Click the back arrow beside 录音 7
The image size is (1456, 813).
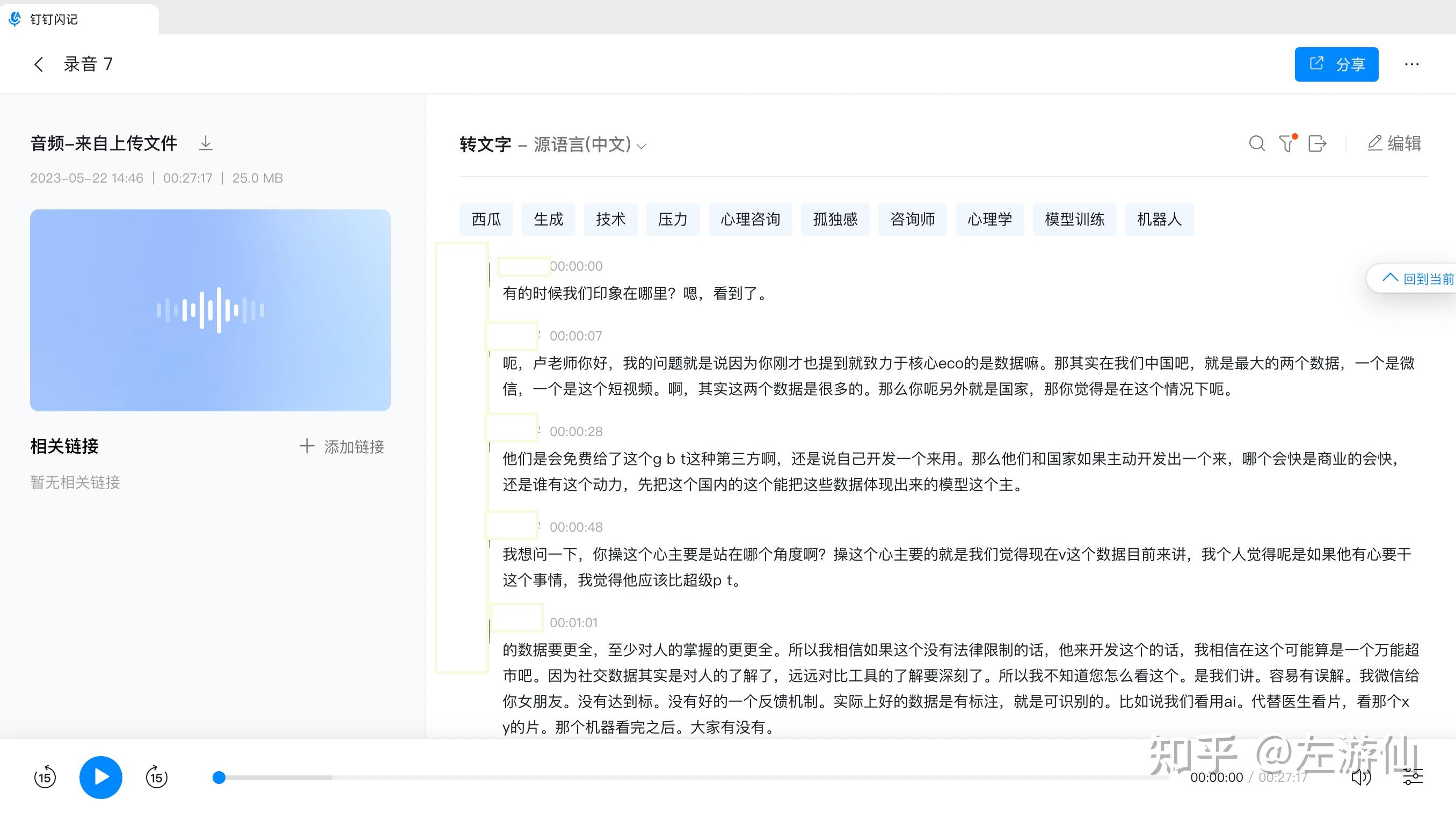pos(39,64)
